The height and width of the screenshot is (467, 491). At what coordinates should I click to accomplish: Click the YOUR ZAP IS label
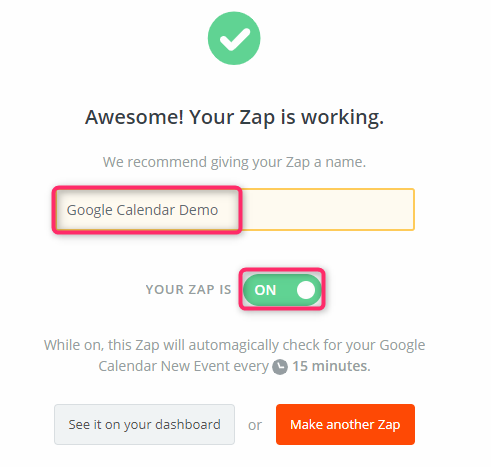188,290
